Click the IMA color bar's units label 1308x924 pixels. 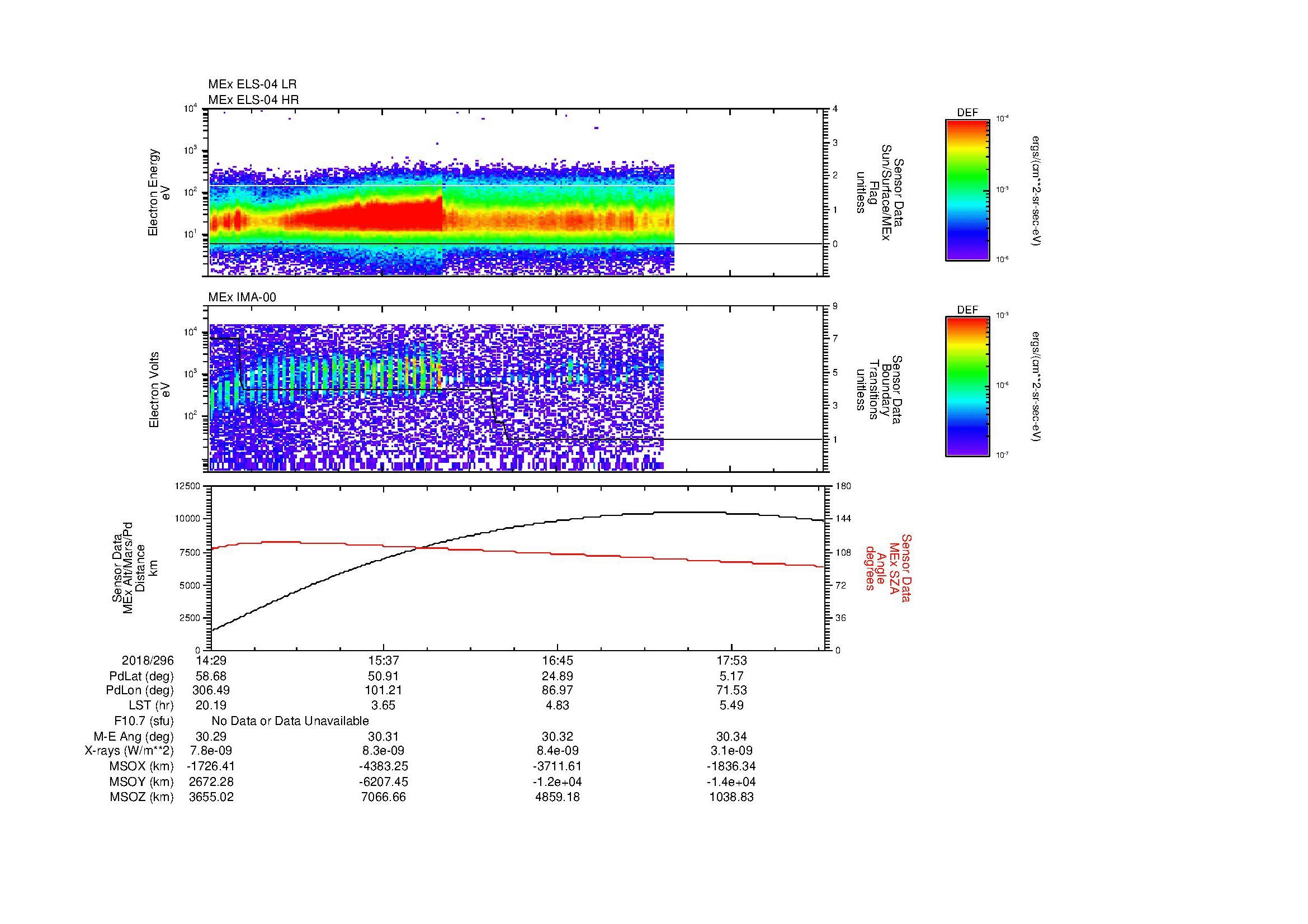point(1036,386)
